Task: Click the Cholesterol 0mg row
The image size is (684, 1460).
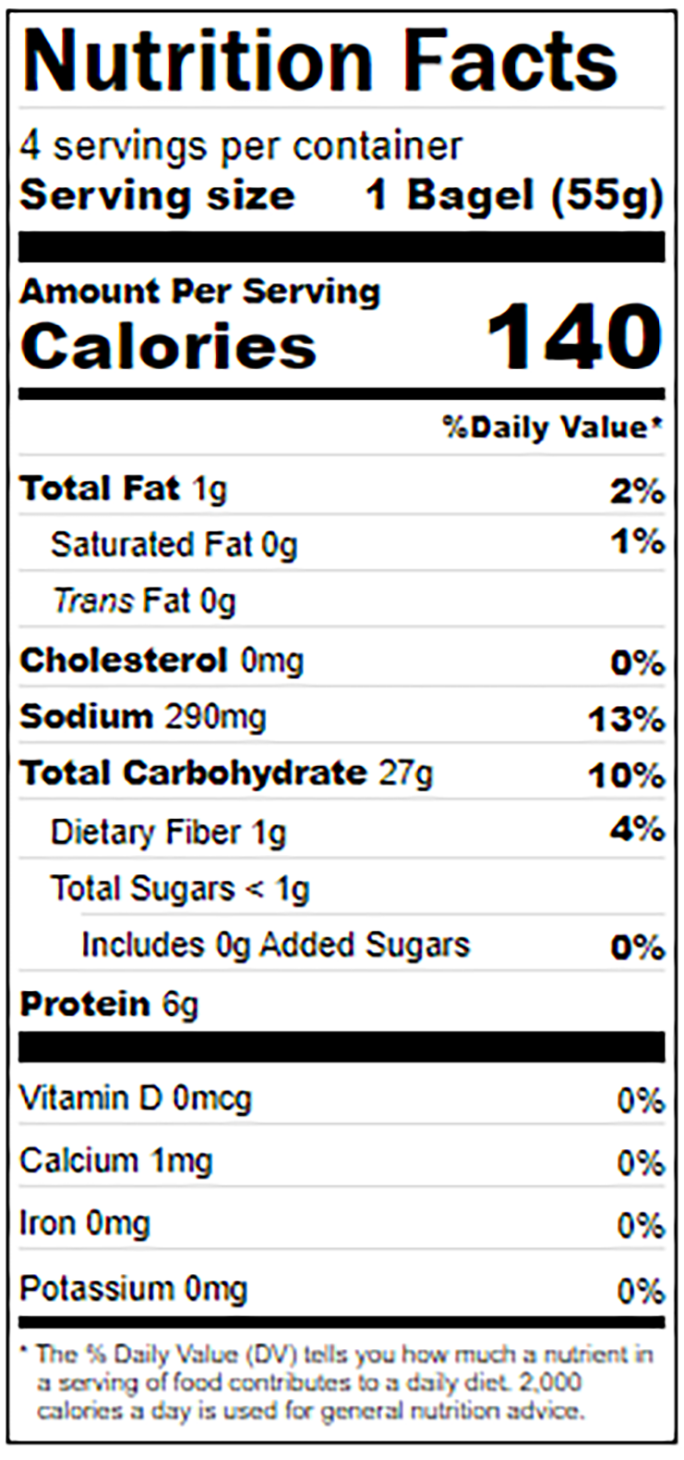Action: (x=342, y=661)
